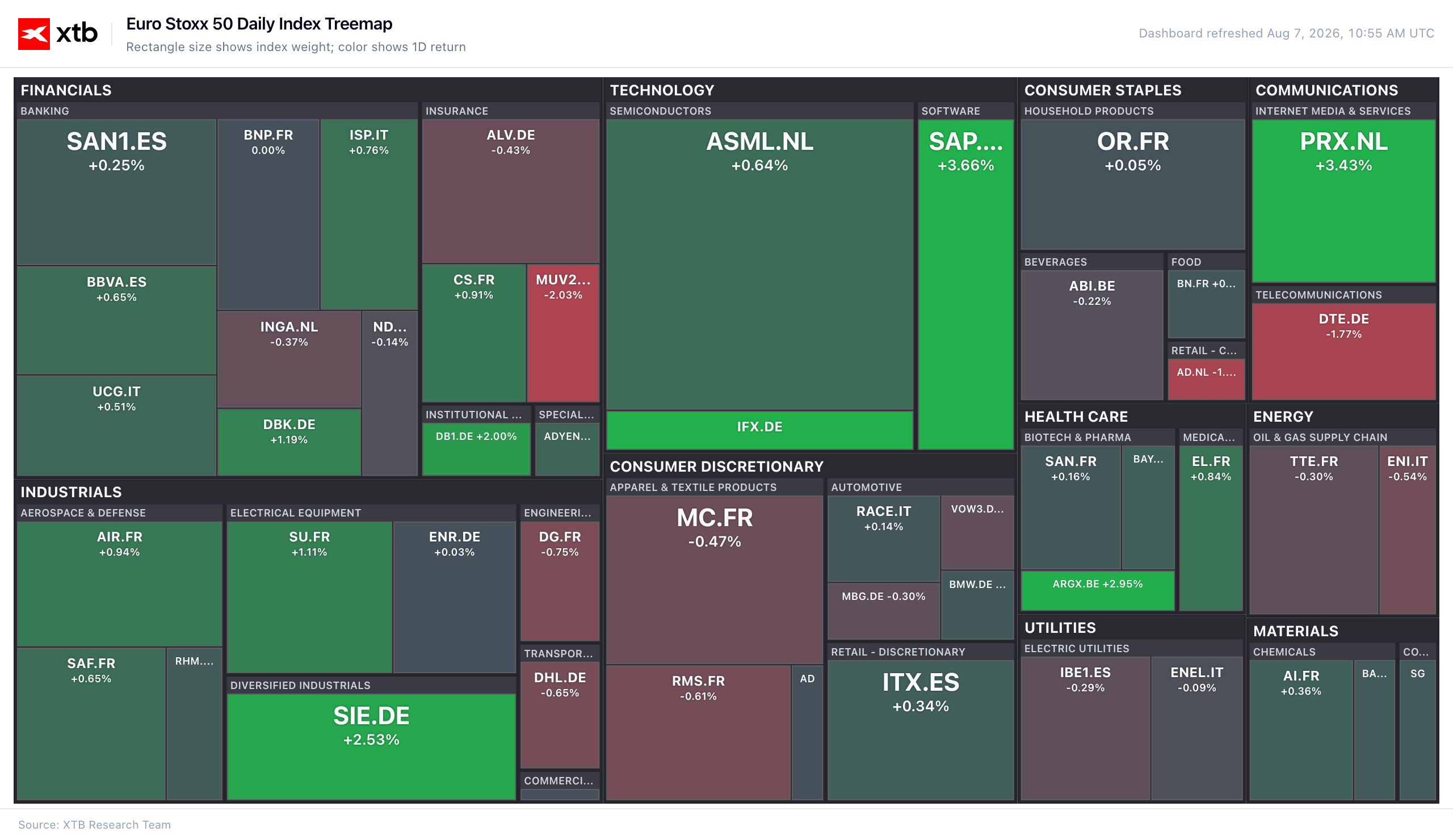Image resolution: width=1453 pixels, height=840 pixels.
Task: Open the FINANCIALS sector header
Action: (x=66, y=90)
